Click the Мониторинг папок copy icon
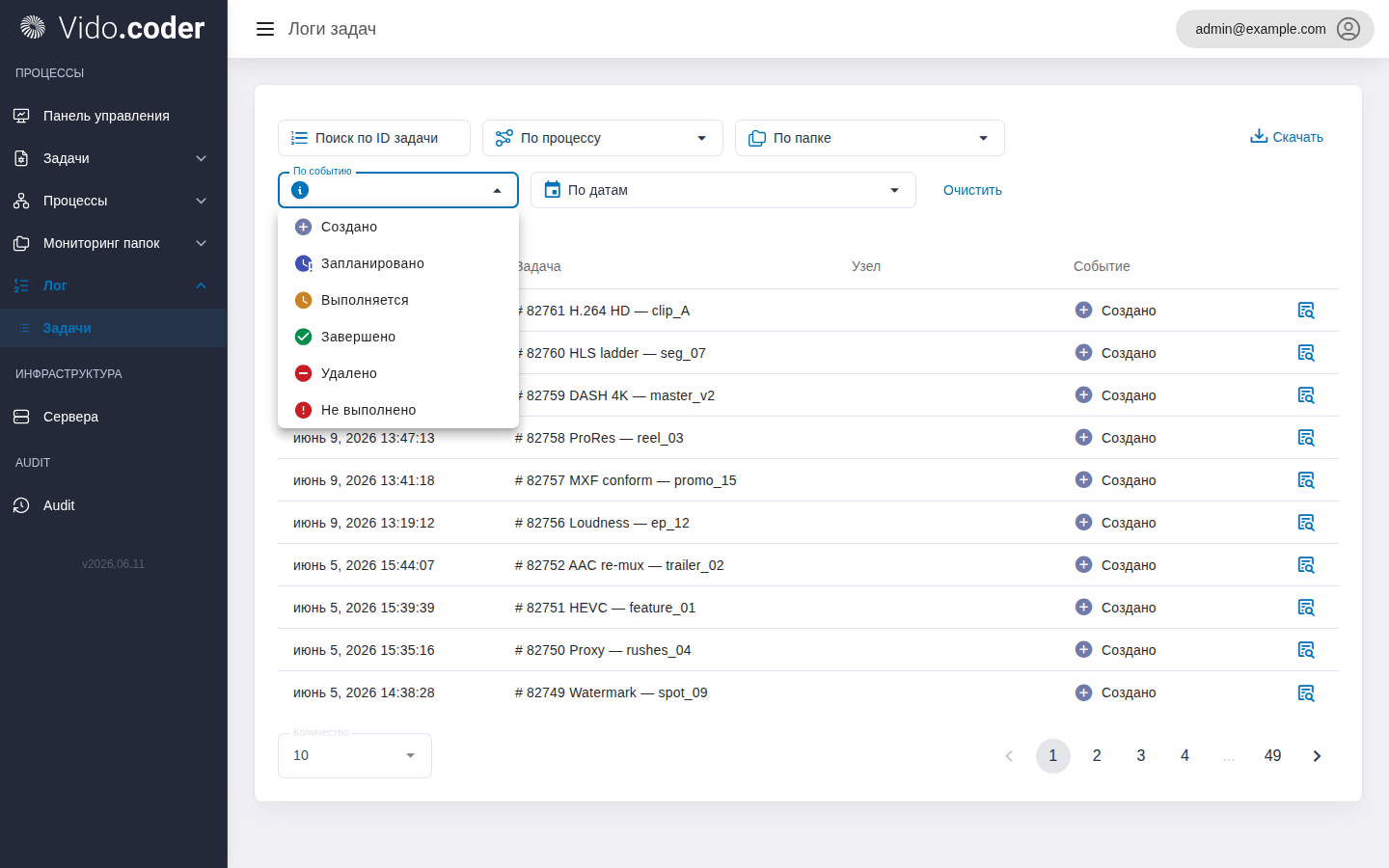 click(x=21, y=243)
